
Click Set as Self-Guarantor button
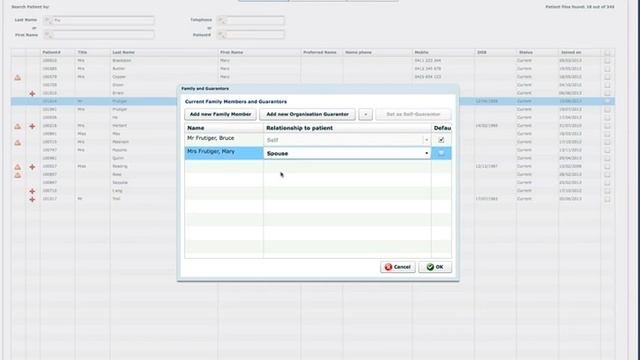pyautogui.click(x=413, y=114)
